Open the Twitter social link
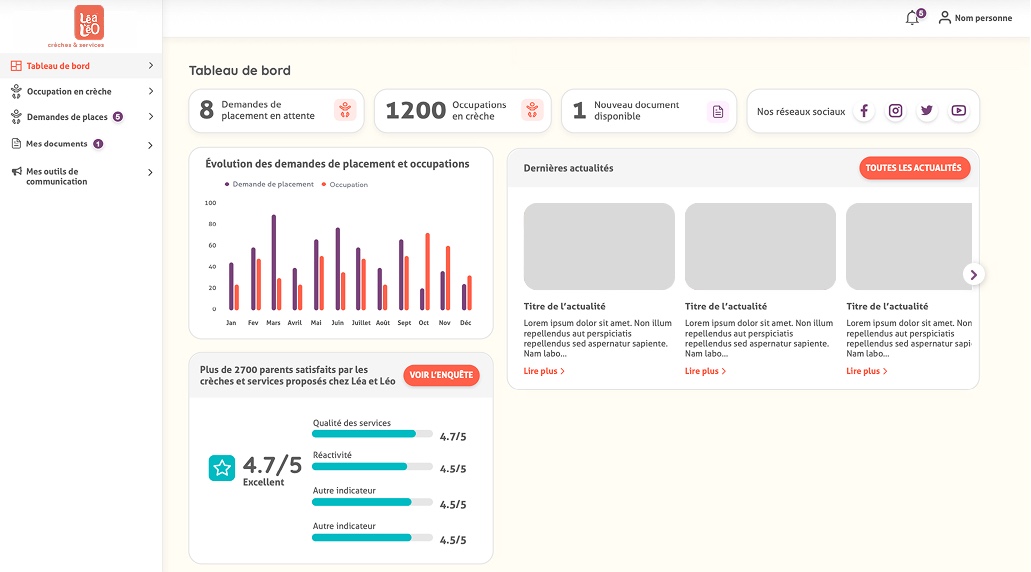1031x572 pixels. point(926,111)
